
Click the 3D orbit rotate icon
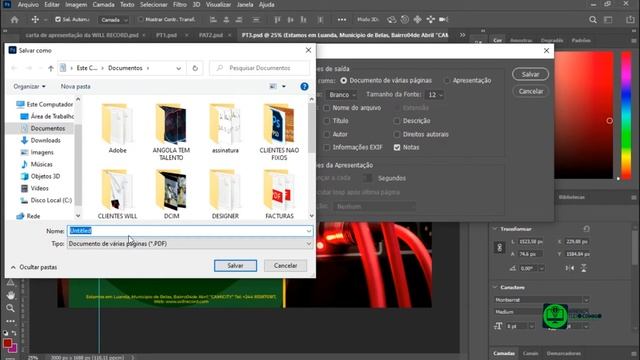coord(391,20)
